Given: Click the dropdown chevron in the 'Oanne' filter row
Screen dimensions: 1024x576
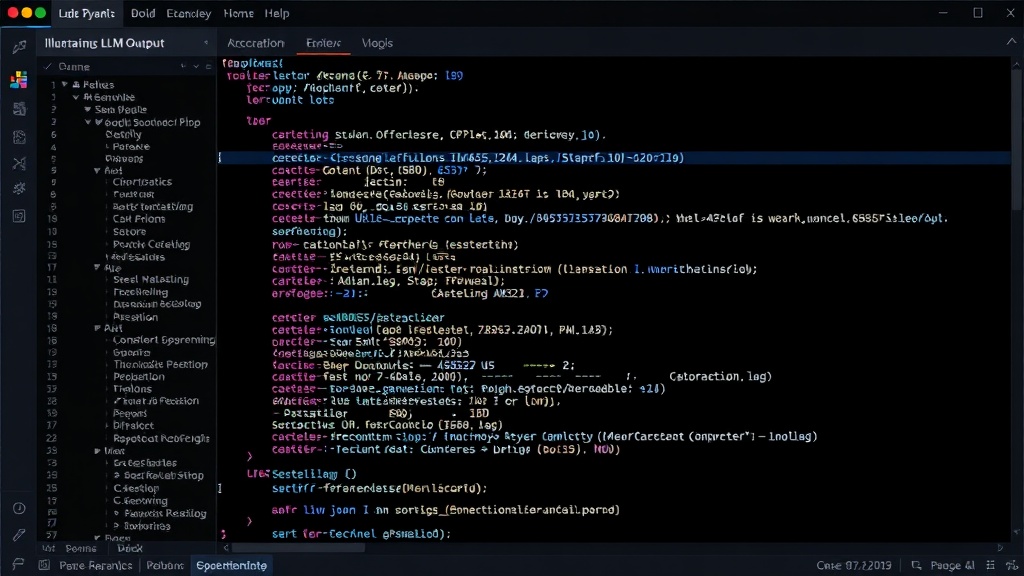Looking at the screenshot, I should point(195,67).
